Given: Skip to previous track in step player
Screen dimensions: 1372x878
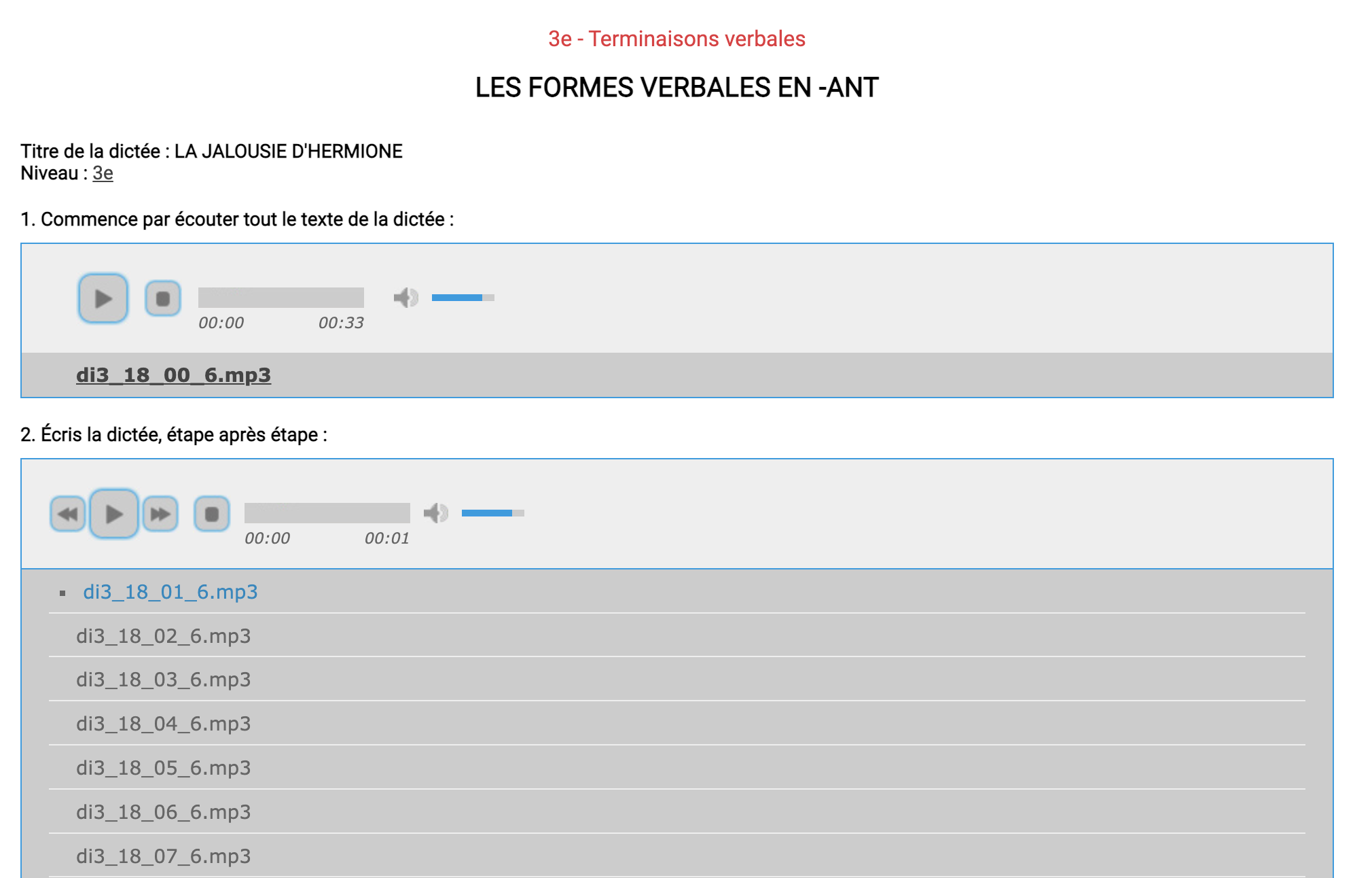Looking at the screenshot, I should pos(68,514).
